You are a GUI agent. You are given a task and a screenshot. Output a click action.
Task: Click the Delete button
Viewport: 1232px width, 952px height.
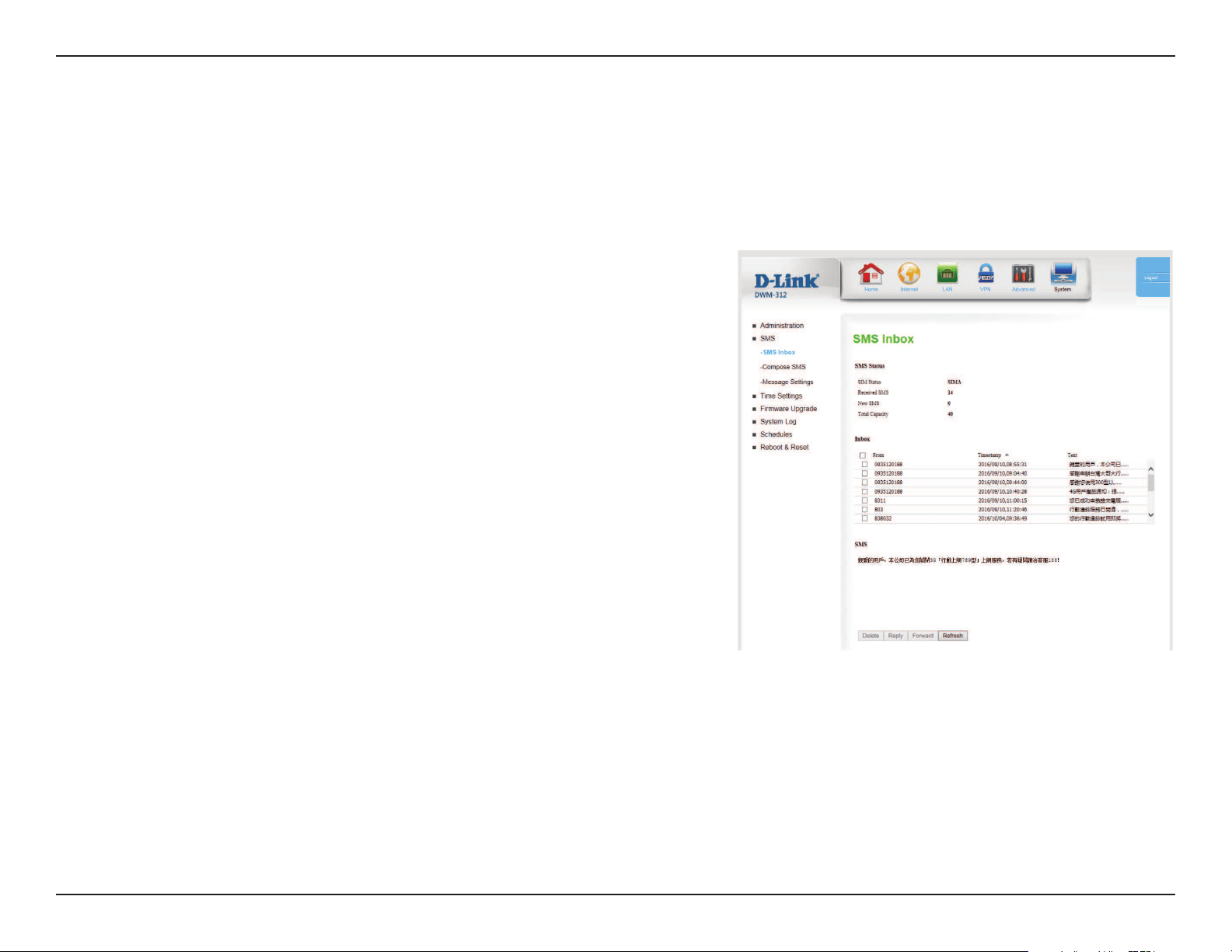pyautogui.click(x=871, y=636)
